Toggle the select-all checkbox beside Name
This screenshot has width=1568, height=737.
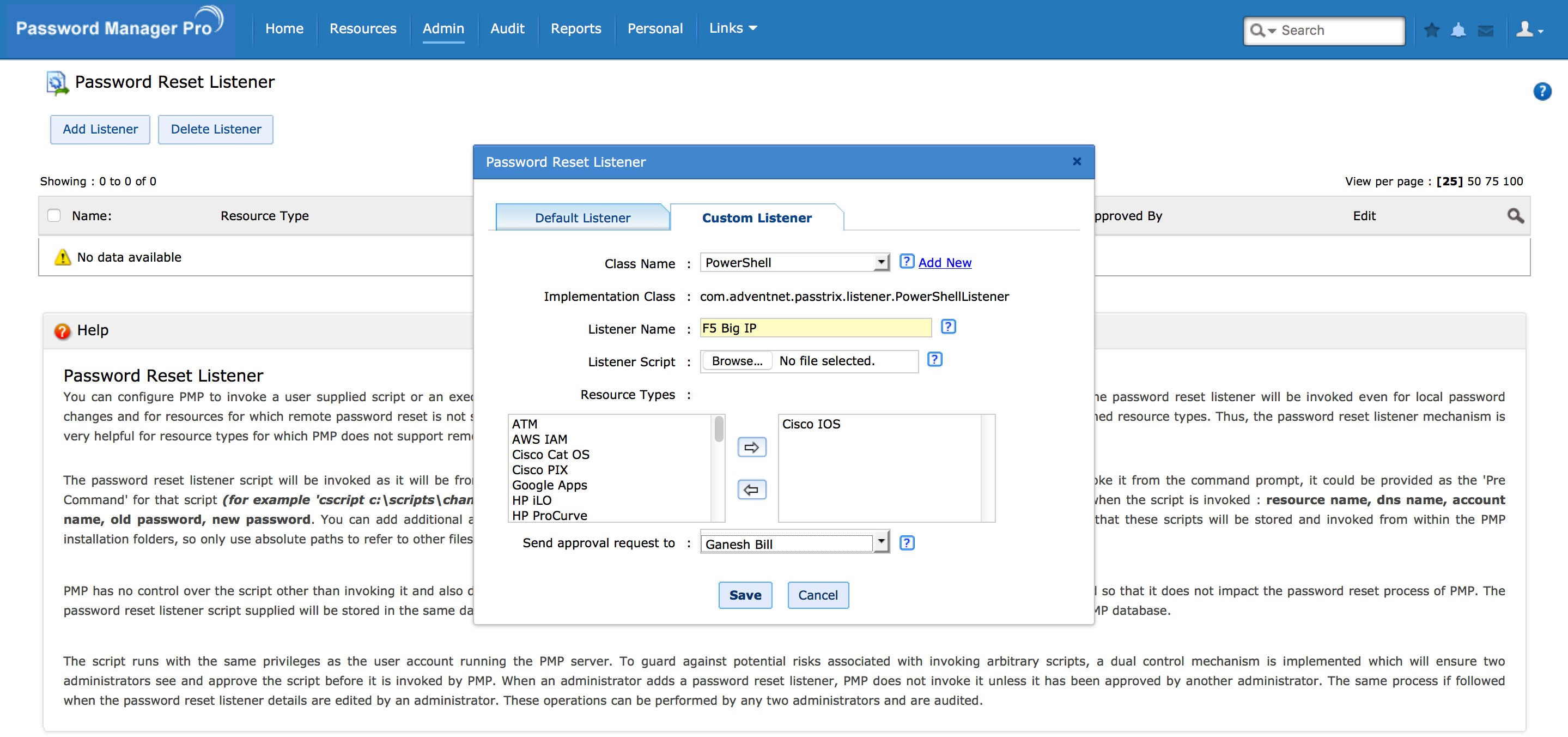tap(54, 216)
